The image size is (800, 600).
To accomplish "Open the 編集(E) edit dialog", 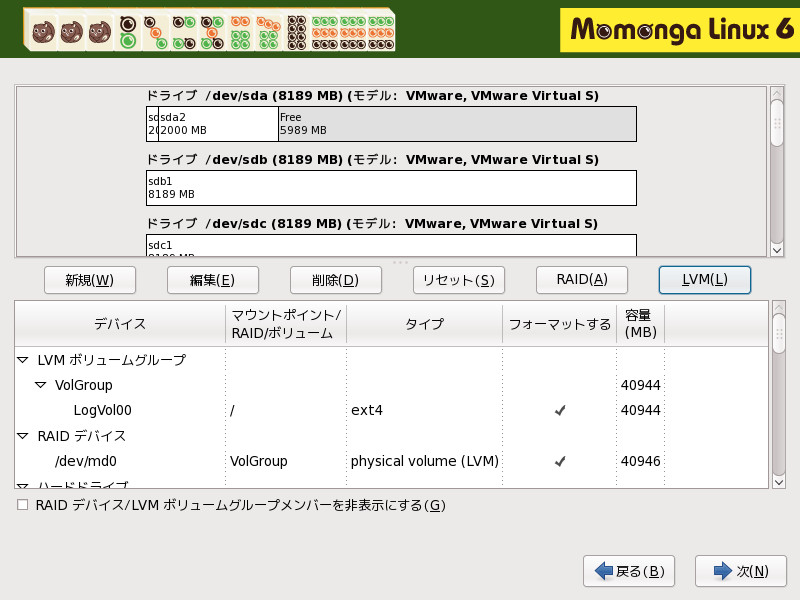I will pyautogui.click(x=213, y=280).
